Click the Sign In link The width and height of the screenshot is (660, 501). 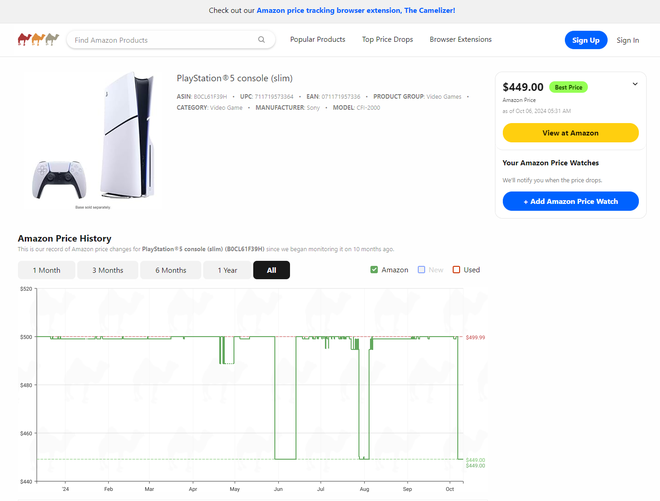point(628,40)
